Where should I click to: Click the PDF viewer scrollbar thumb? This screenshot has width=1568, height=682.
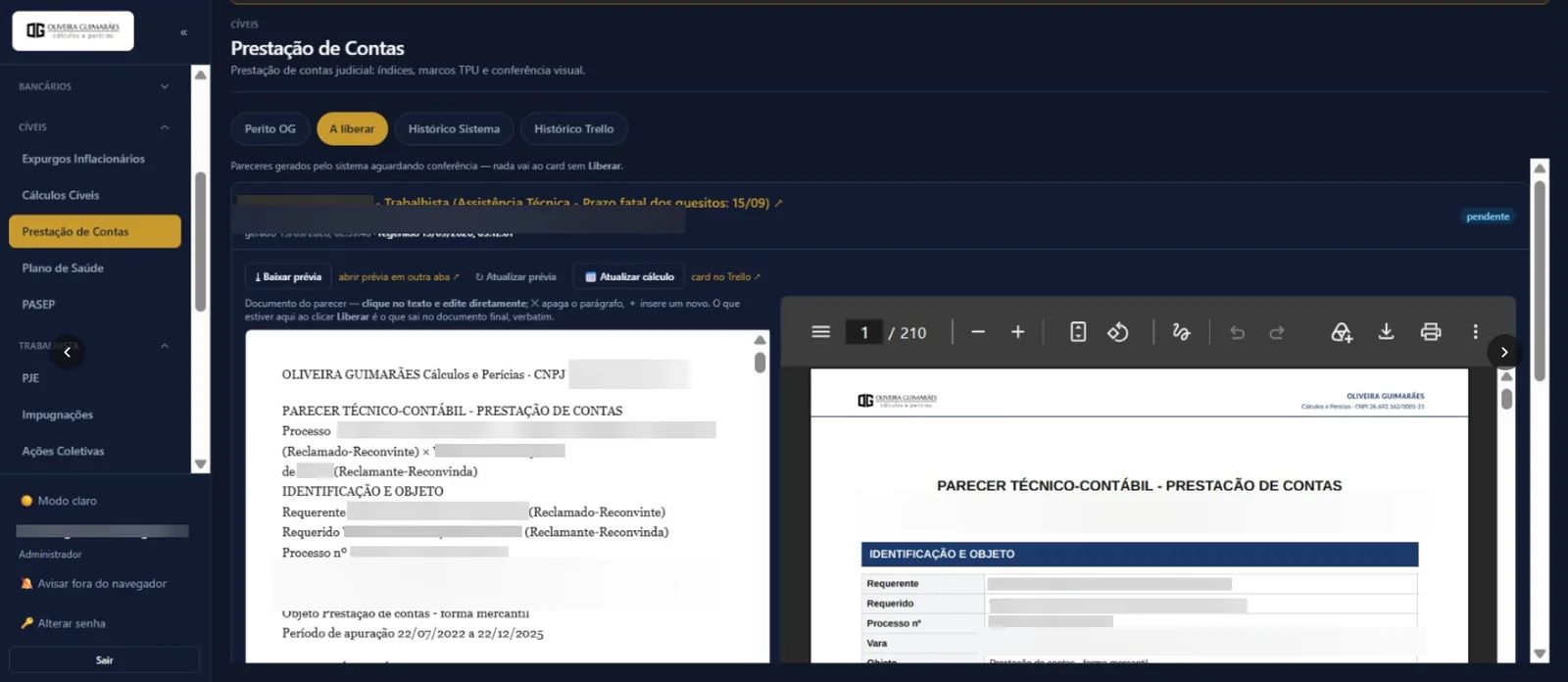(1506, 399)
